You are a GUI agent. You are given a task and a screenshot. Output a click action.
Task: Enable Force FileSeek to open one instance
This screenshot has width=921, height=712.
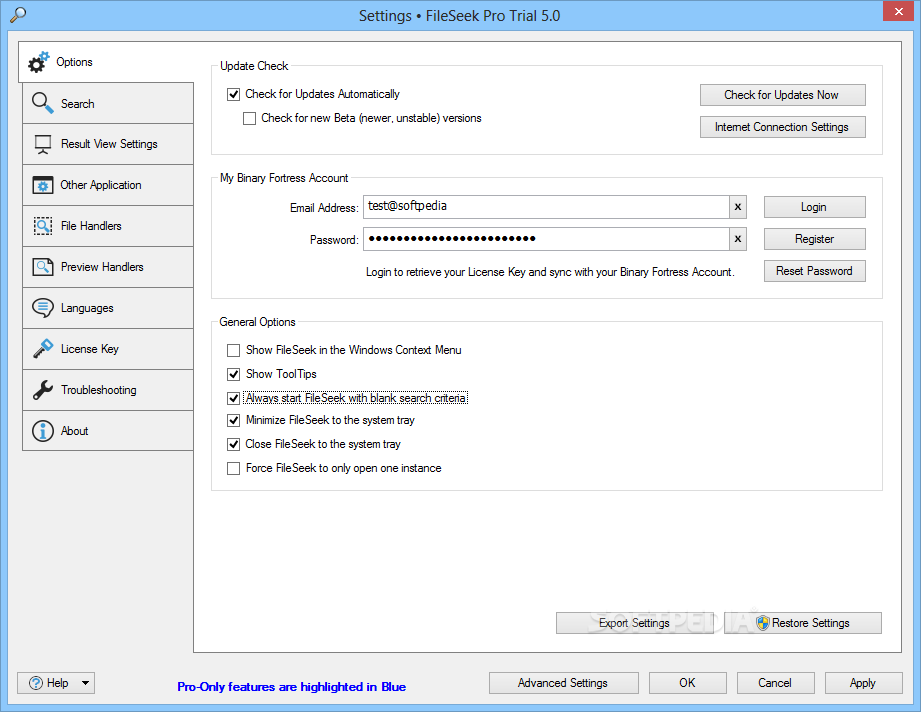coord(234,468)
